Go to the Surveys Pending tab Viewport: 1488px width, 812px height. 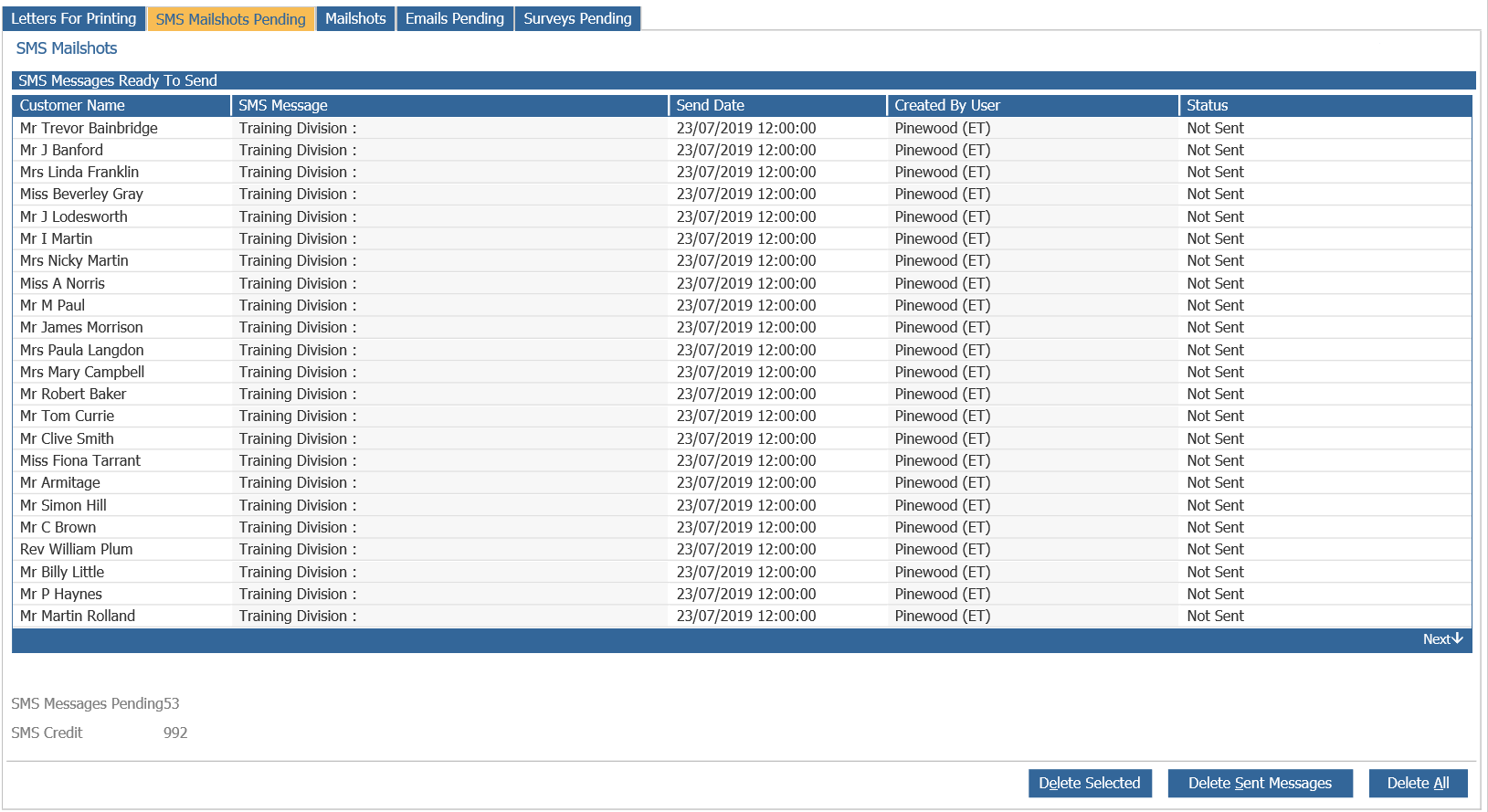577,18
